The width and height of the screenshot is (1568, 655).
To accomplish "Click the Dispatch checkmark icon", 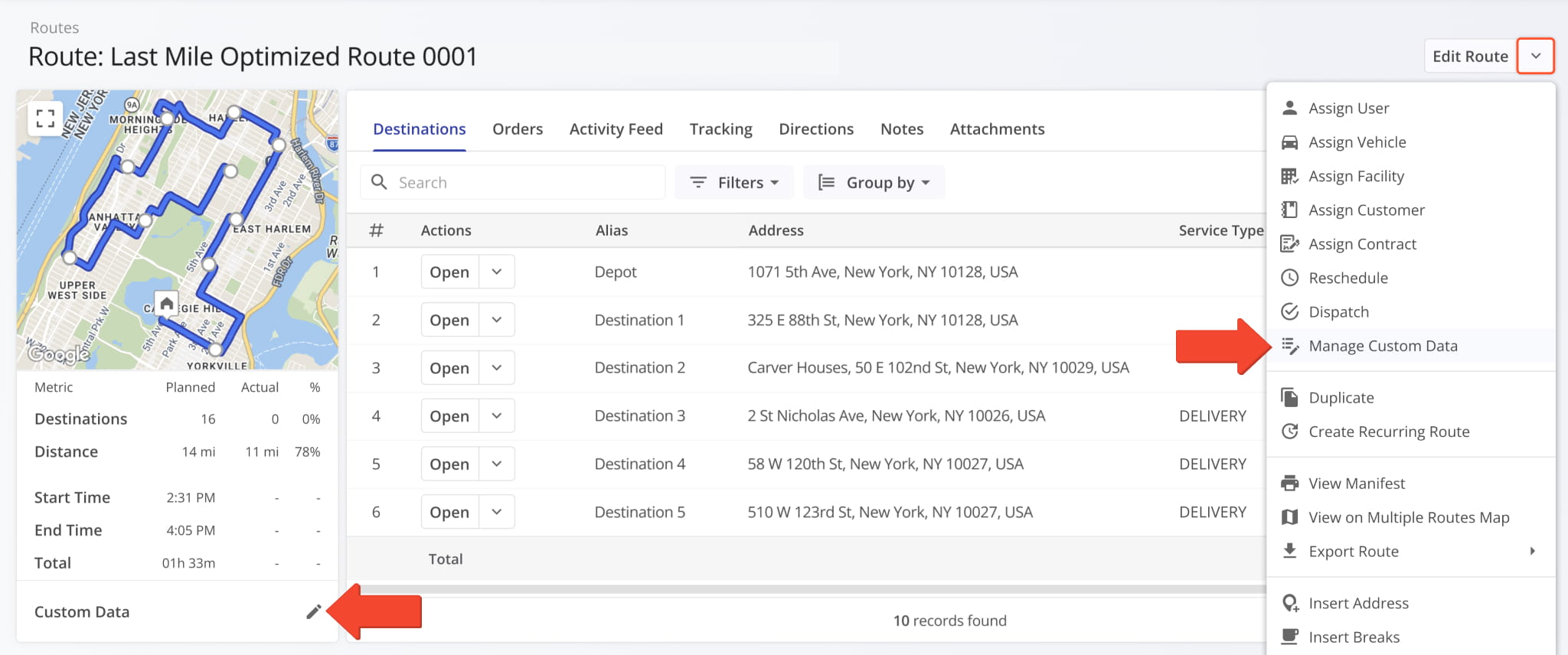I will pos(1289,311).
